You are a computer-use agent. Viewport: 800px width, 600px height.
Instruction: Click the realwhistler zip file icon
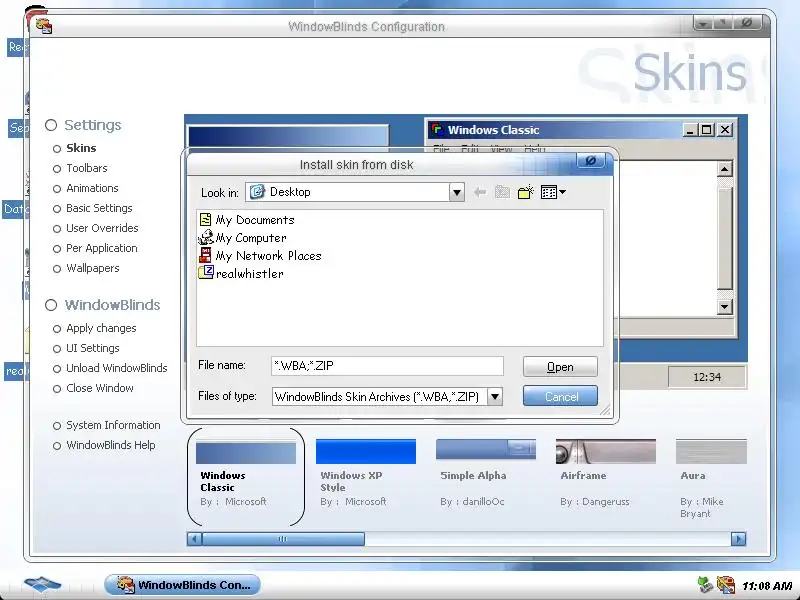click(206, 272)
